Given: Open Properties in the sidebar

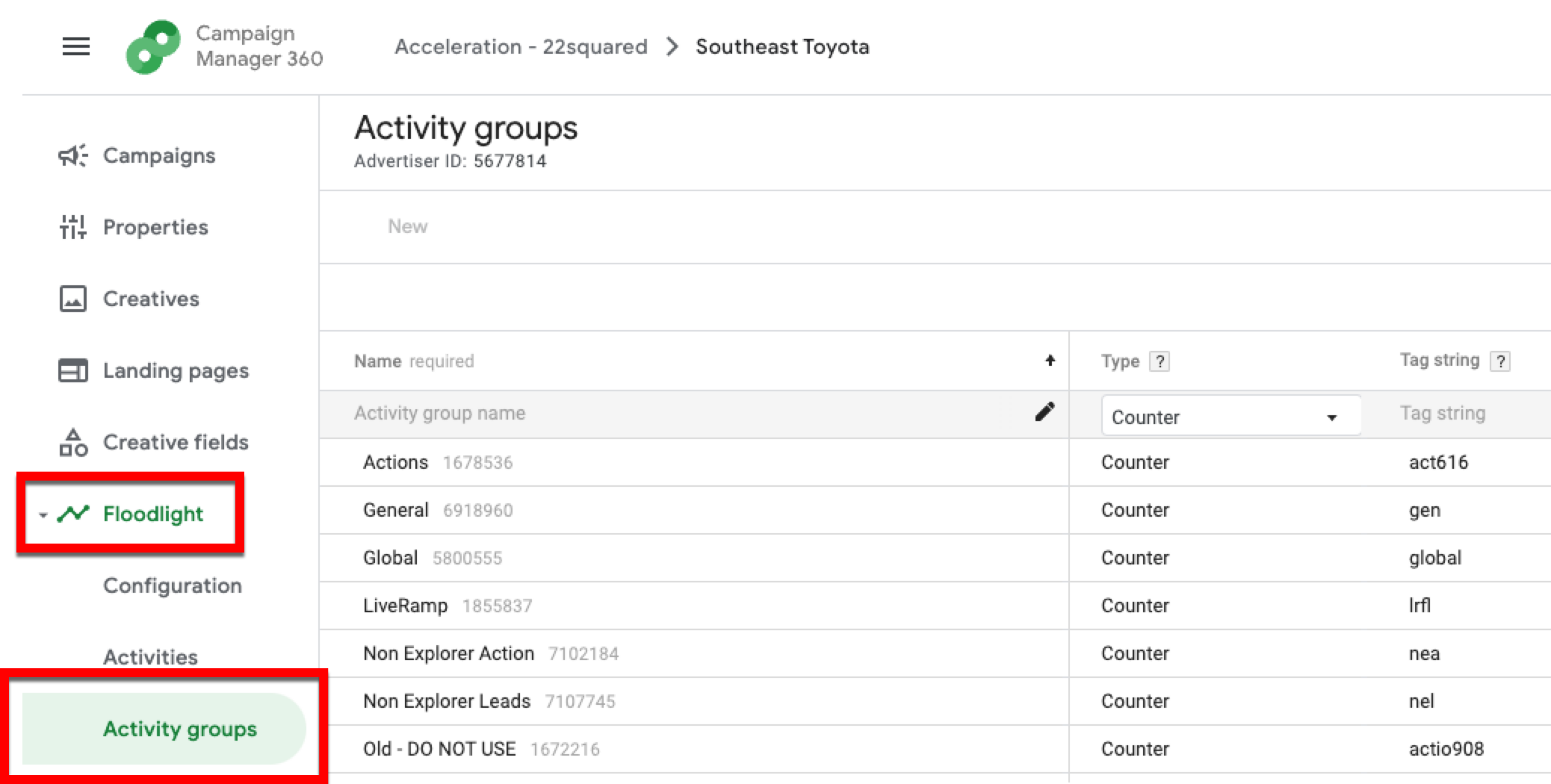Looking at the screenshot, I should 155,227.
